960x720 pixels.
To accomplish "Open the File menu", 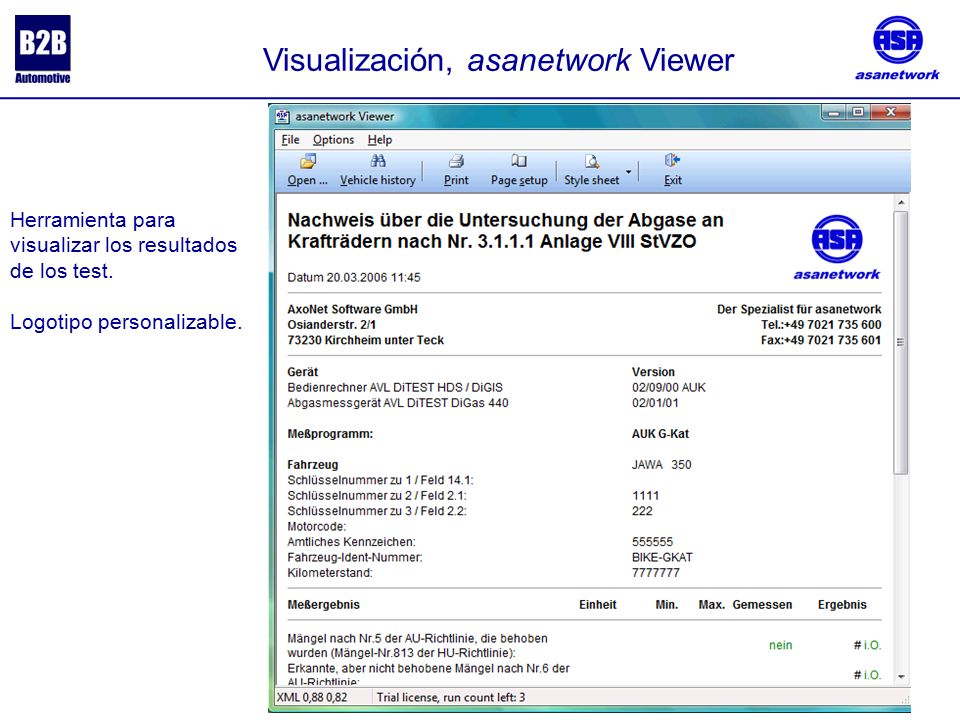I will click(x=290, y=140).
